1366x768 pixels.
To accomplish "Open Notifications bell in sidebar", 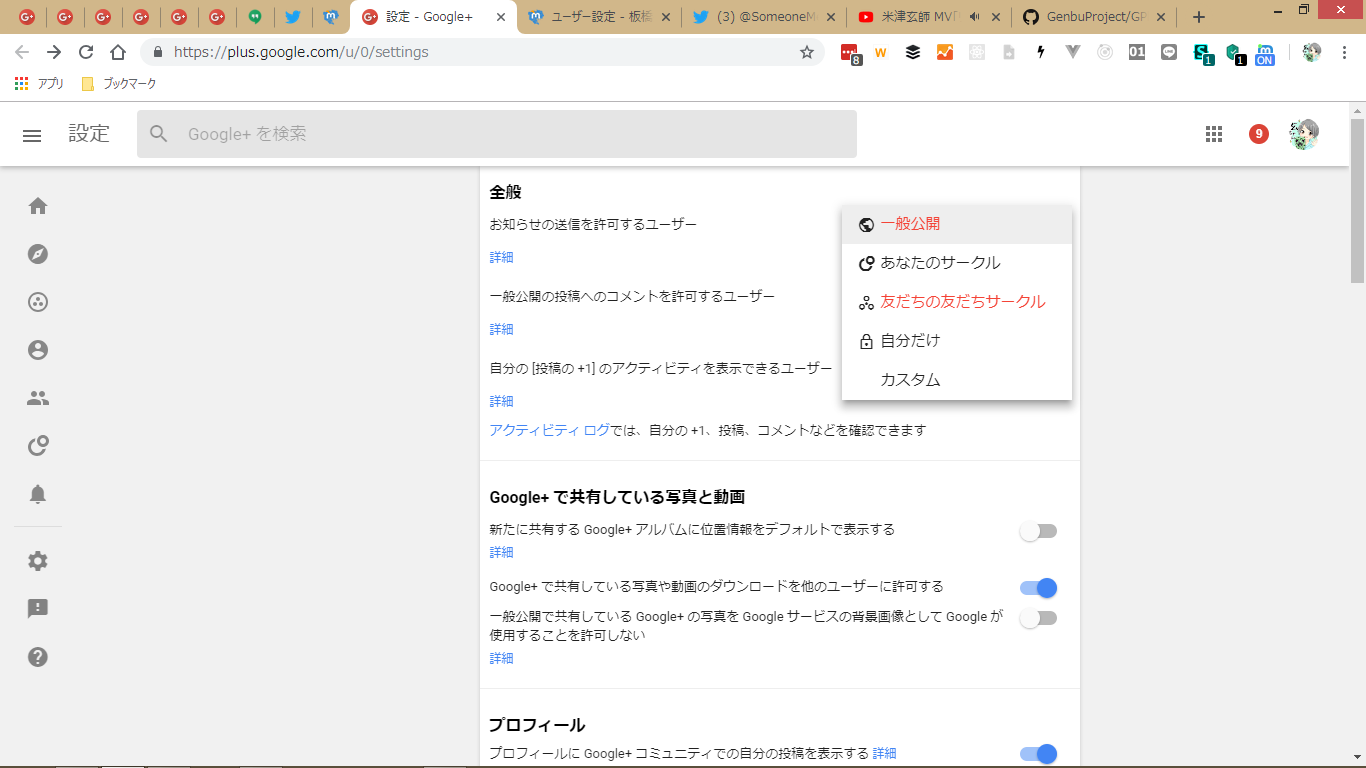I will (x=38, y=494).
